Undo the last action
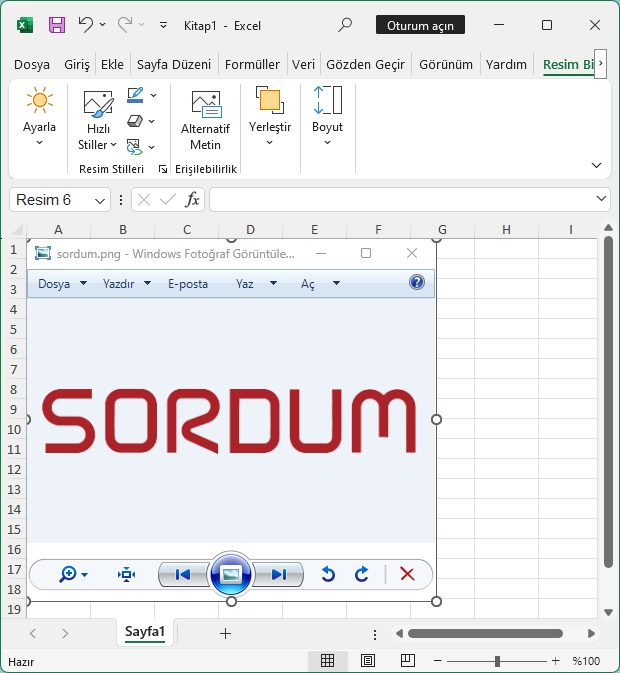The width and height of the screenshot is (620, 673). coord(86,25)
